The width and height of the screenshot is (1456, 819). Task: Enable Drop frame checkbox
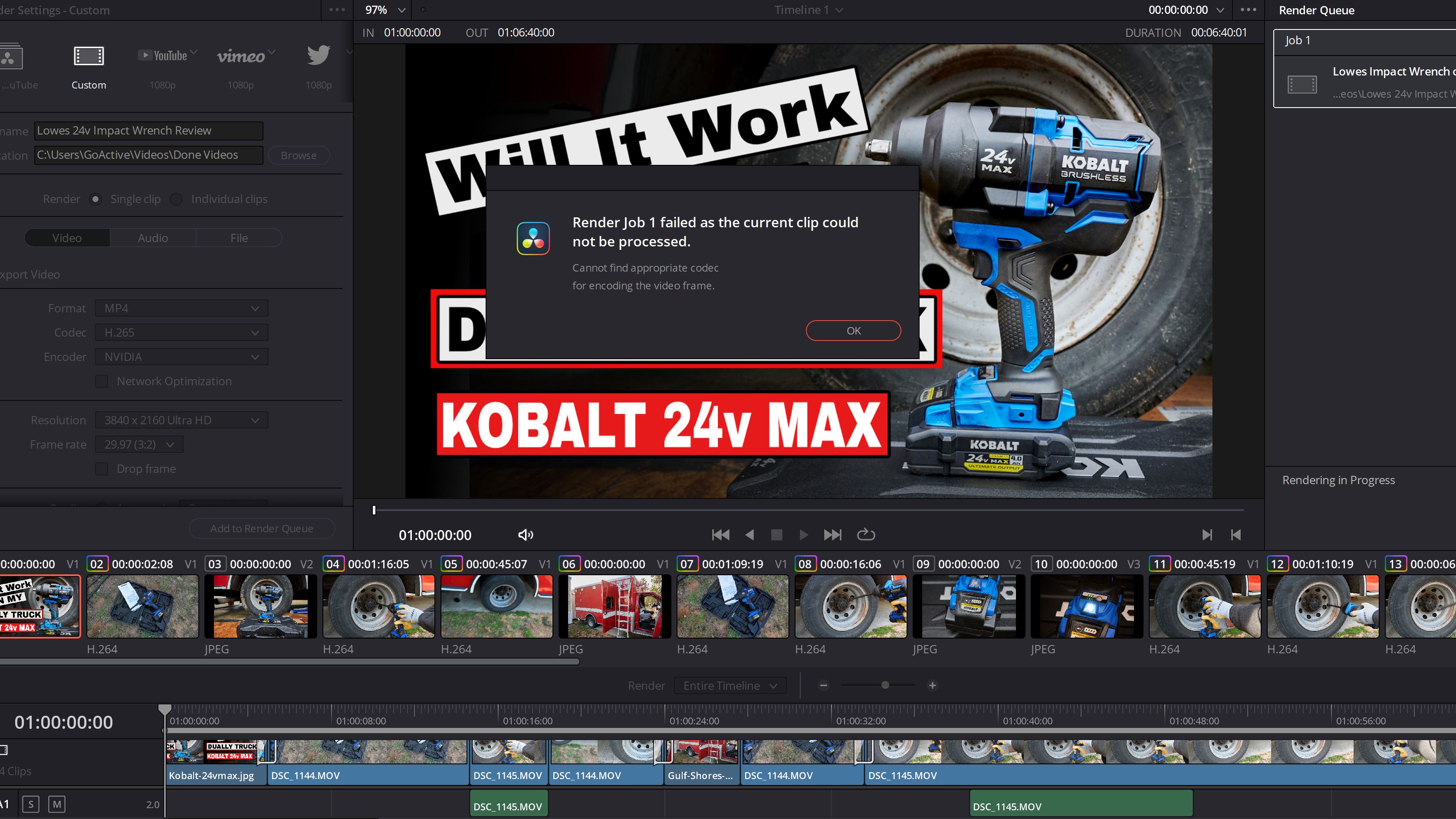pyautogui.click(x=102, y=469)
